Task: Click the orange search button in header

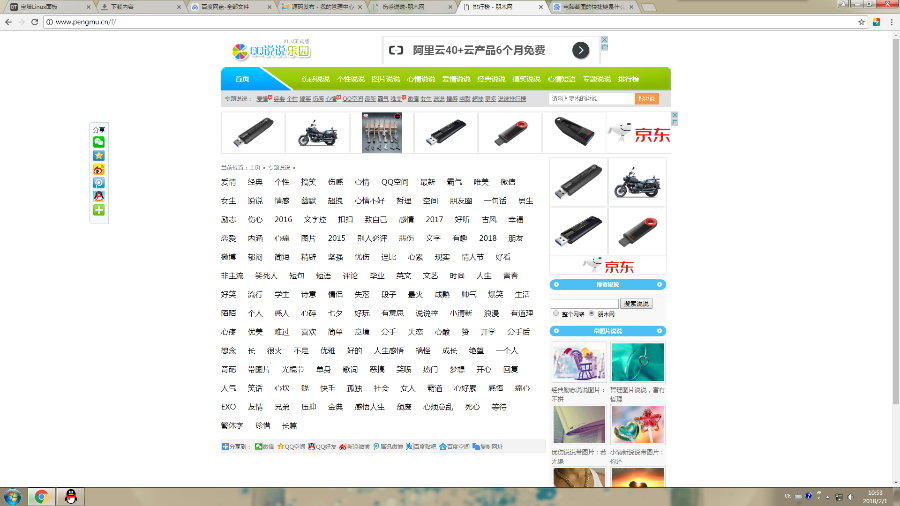Action: pos(646,99)
